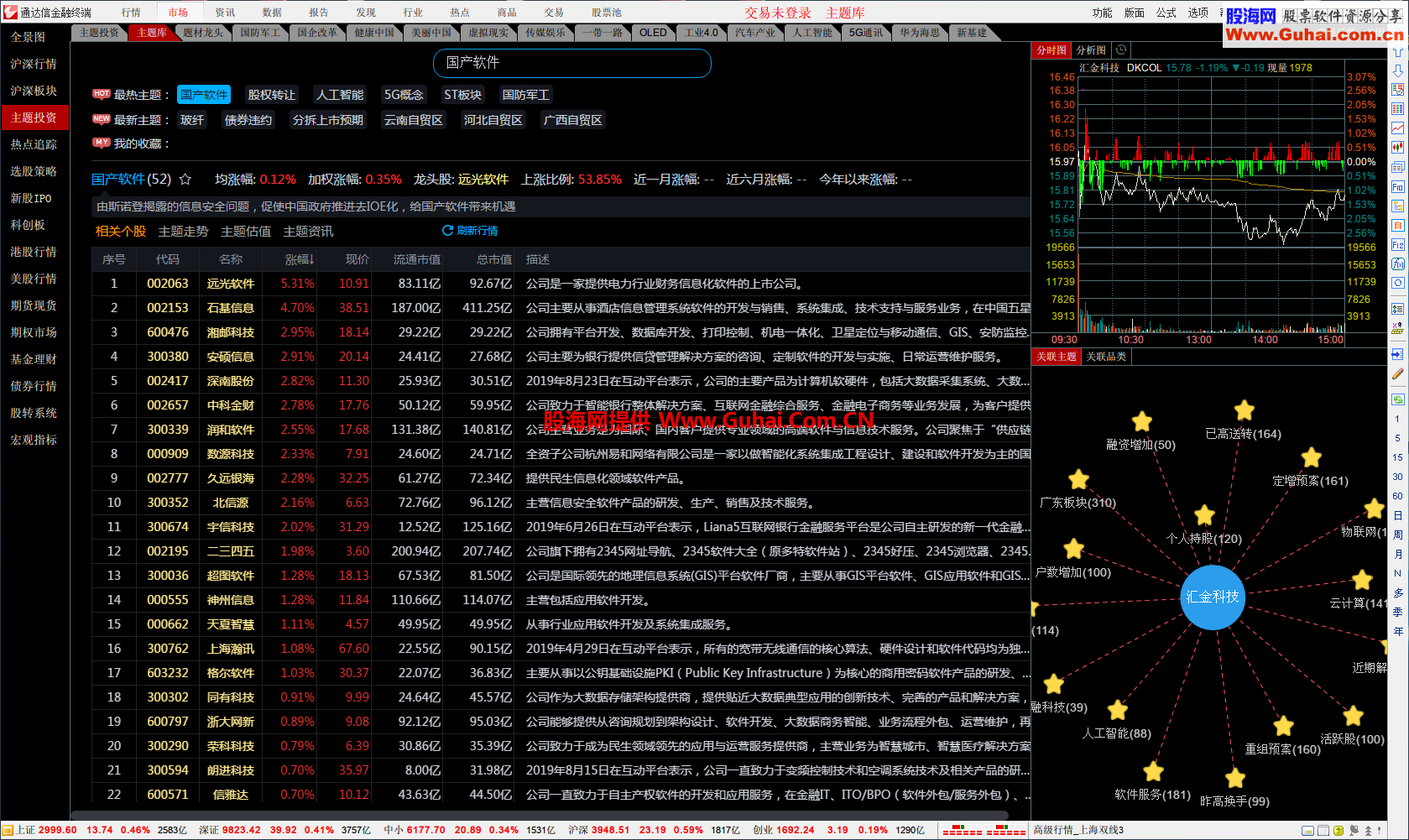The width and height of the screenshot is (1409, 840).
Task: Click the star above 融资增加(50) node
Action: [x=1141, y=421]
